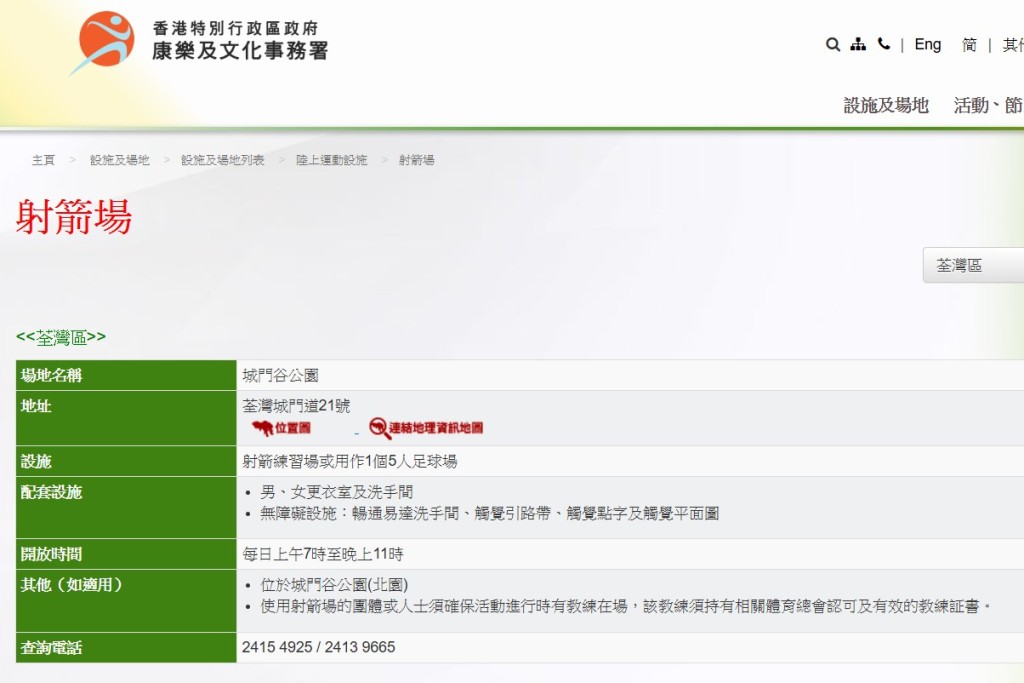Click the phone contact icon
Image resolution: width=1024 pixels, height=683 pixels.
pyautogui.click(x=884, y=44)
